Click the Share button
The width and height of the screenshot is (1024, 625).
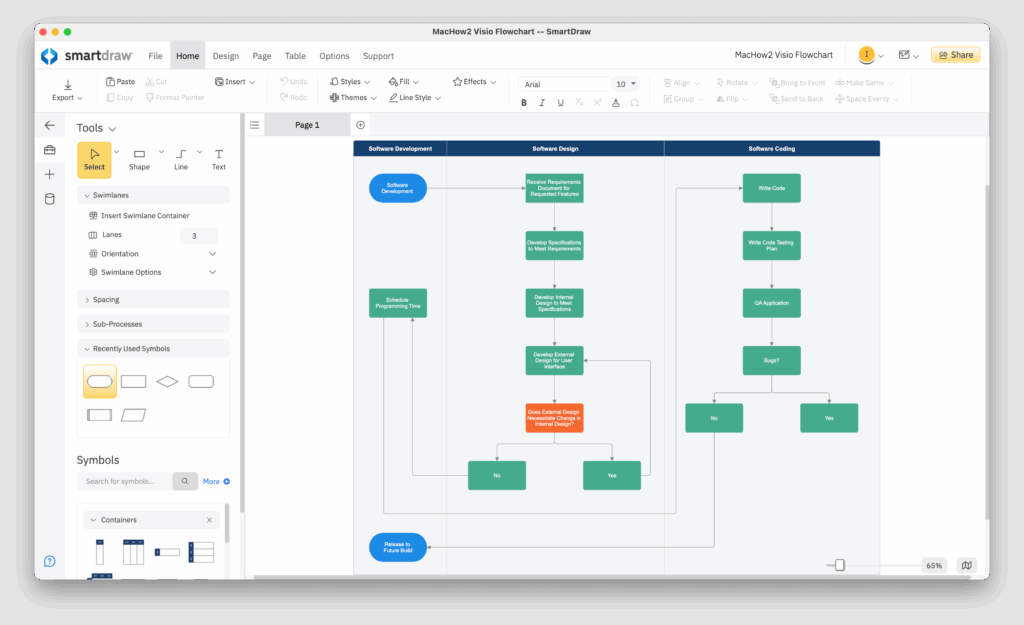click(x=956, y=55)
